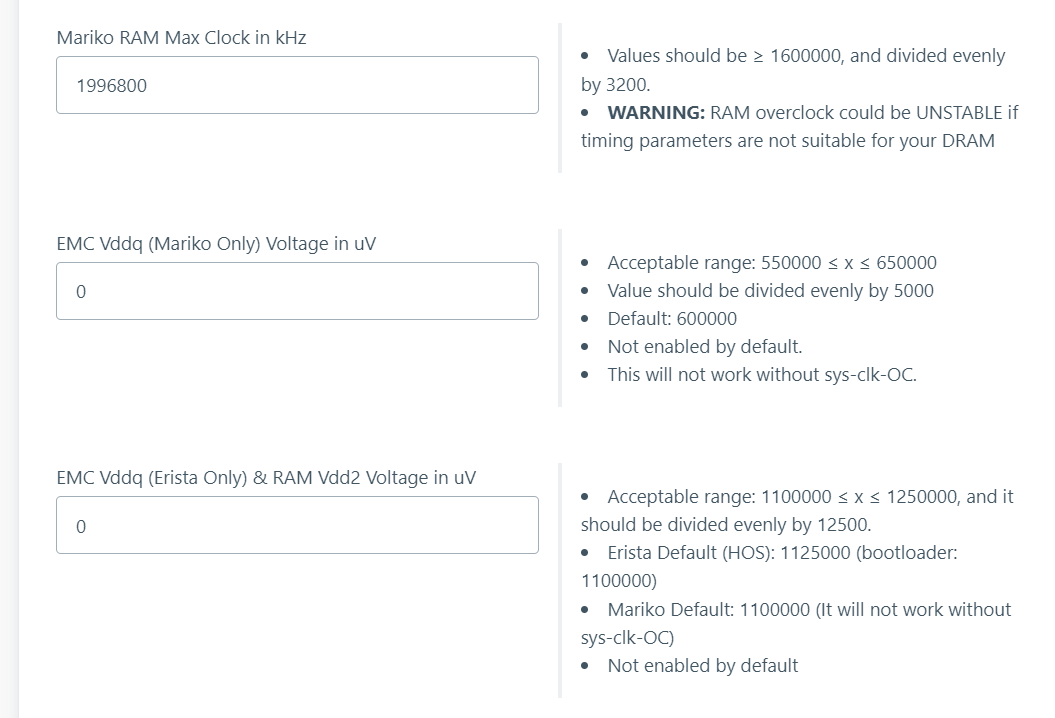Focus the Mariko RAM Max Clock input

click(297, 85)
